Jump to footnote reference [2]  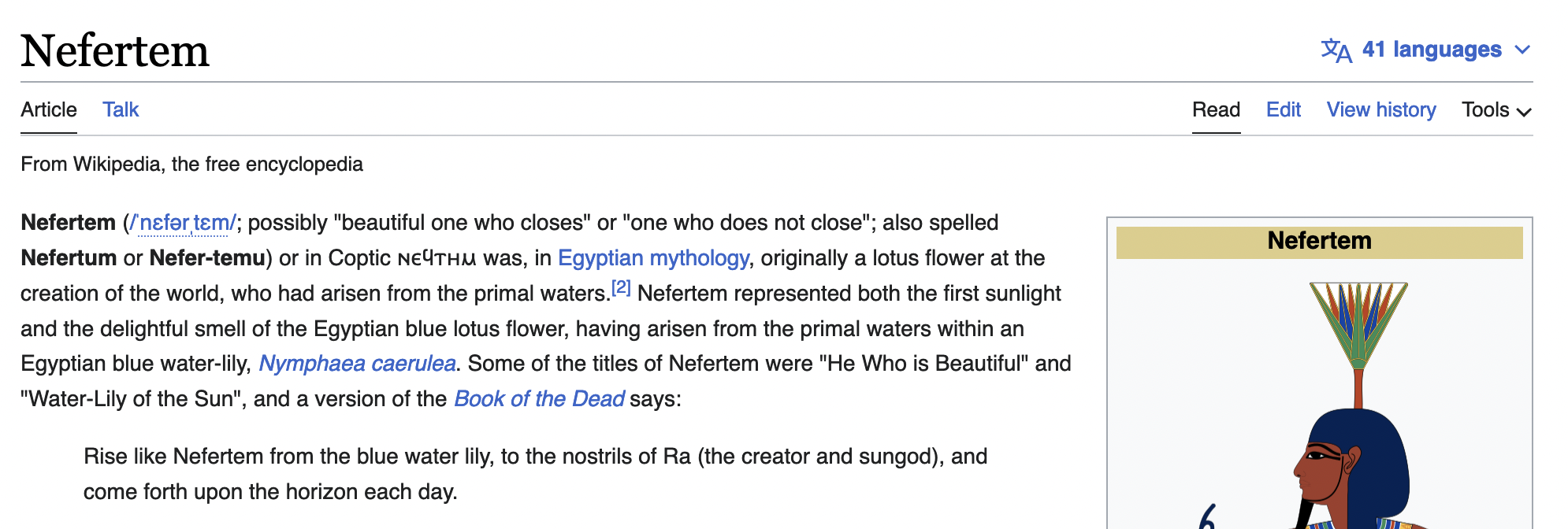tap(621, 288)
